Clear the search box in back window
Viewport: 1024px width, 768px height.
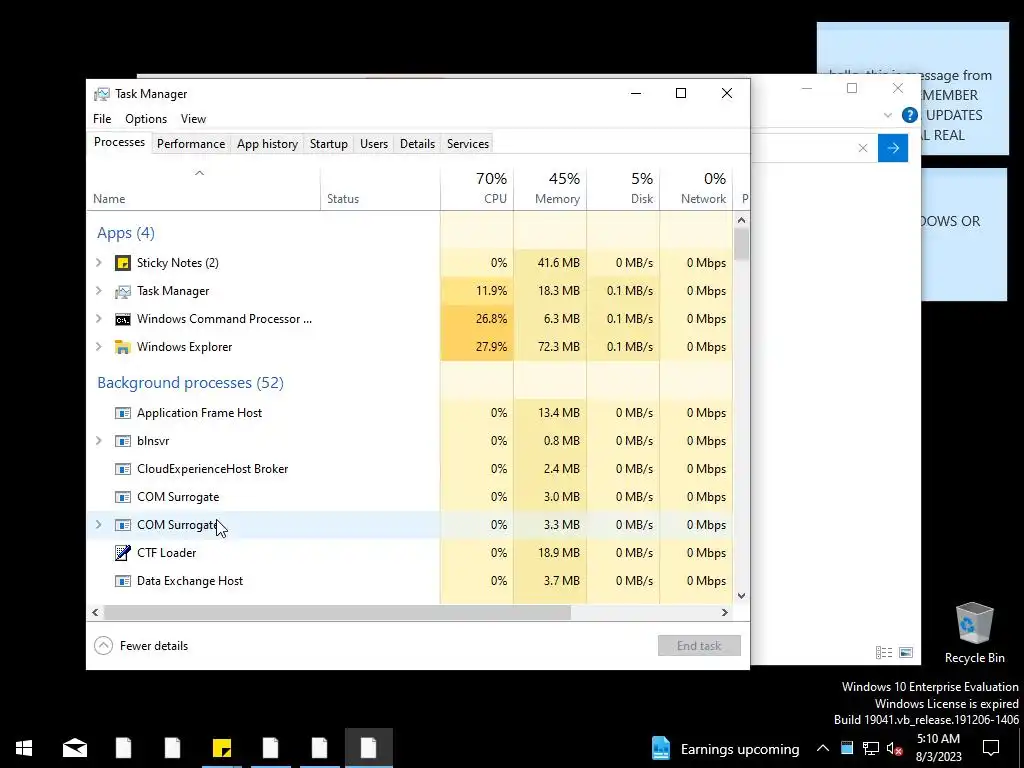pyautogui.click(x=863, y=148)
